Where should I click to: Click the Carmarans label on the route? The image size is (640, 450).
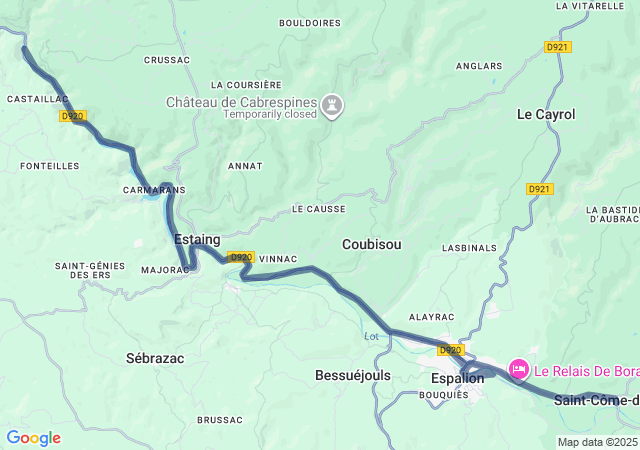click(x=154, y=190)
